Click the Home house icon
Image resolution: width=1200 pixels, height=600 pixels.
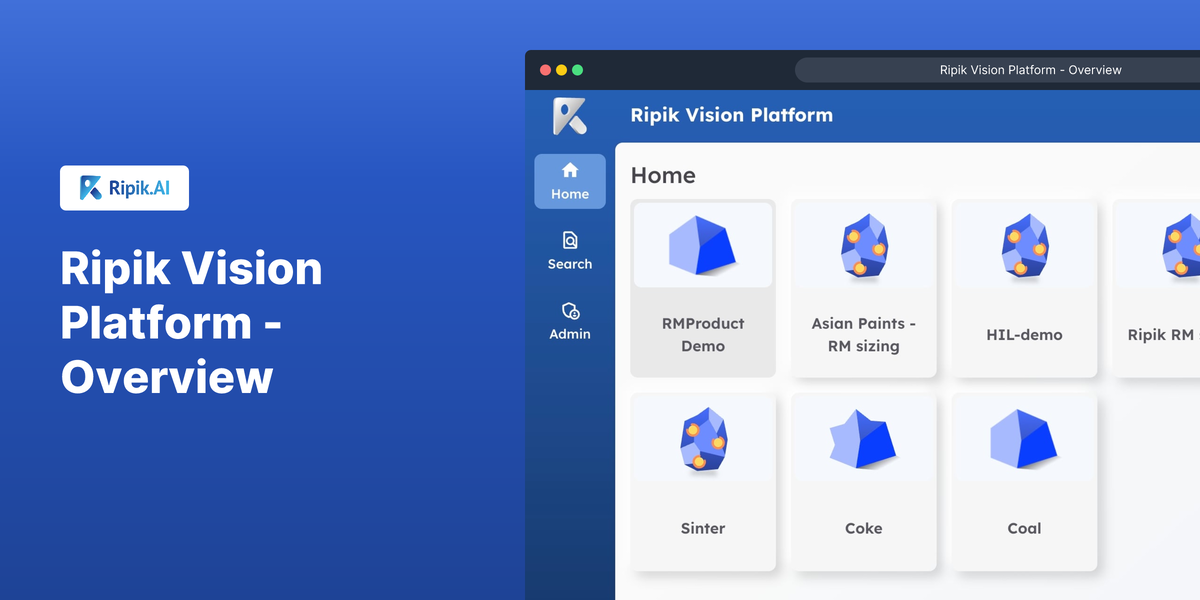pyautogui.click(x=570, y=170)
